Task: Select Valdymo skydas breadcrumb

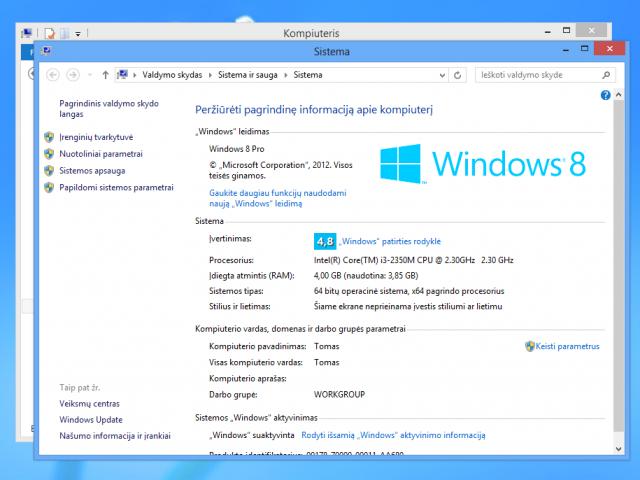Action: pos(172,75)
